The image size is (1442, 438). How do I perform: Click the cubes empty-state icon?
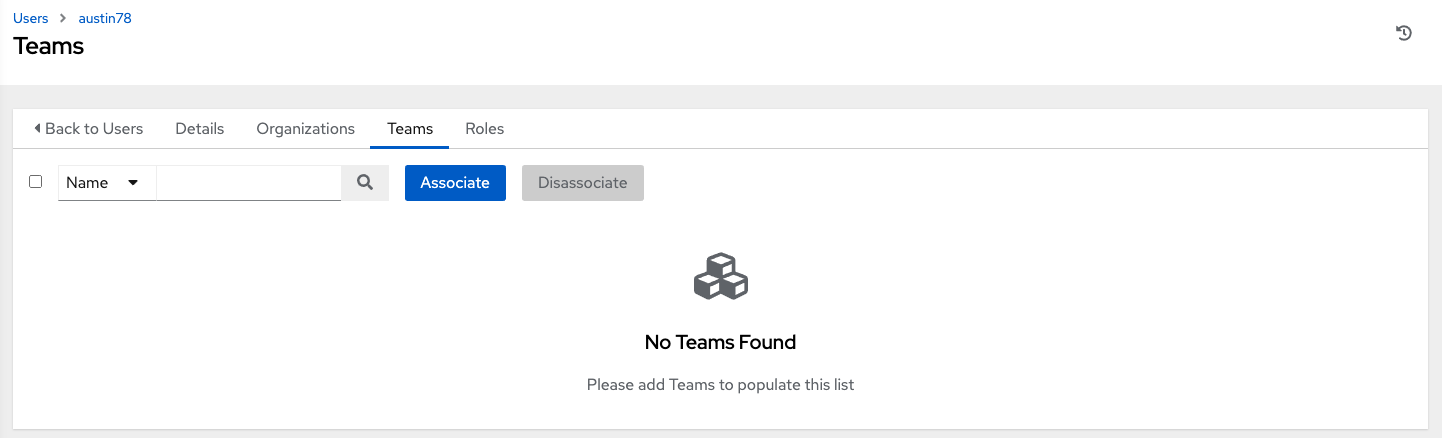[721, 276]
